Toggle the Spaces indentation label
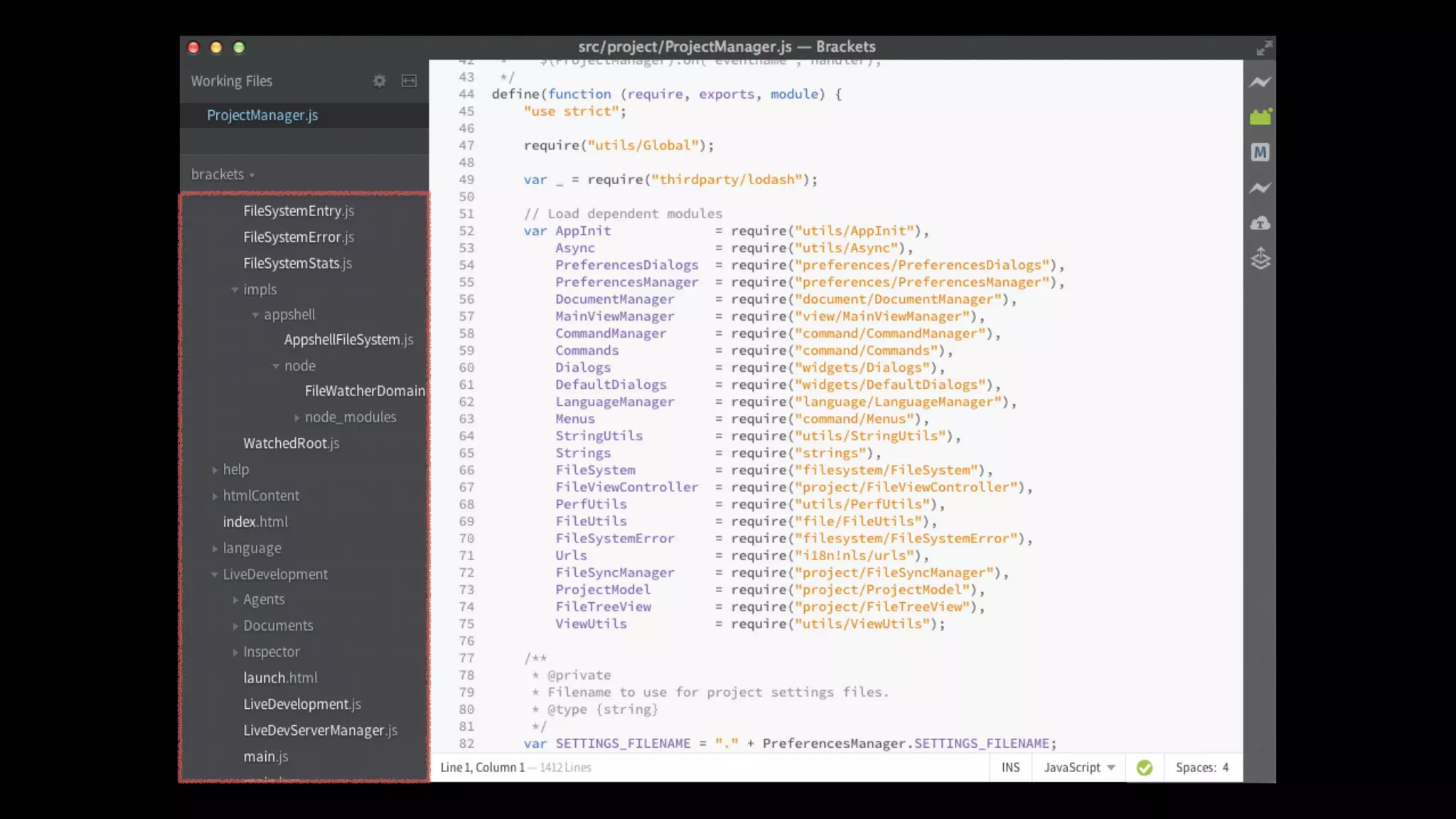 coord(1195,768)
